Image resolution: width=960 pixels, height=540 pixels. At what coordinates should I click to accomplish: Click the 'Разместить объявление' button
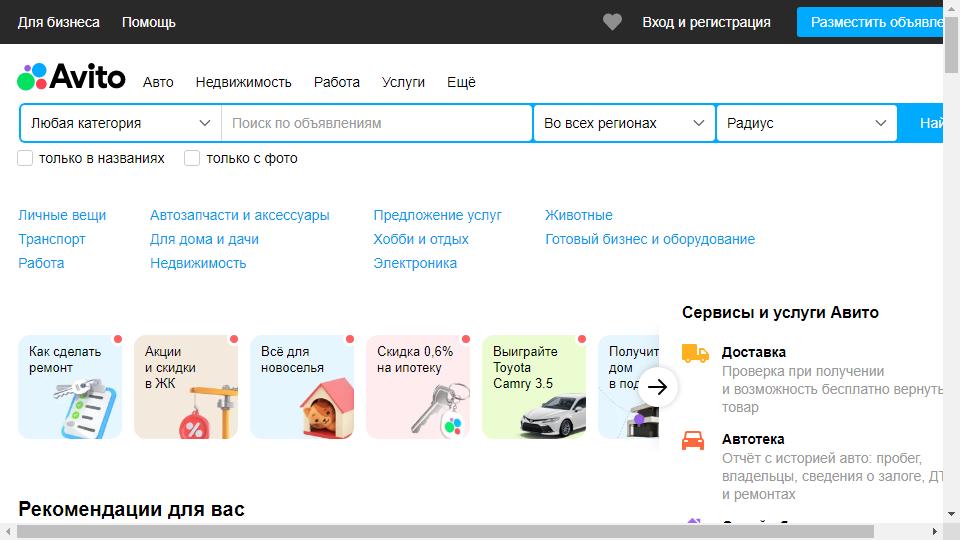pos(870,22)
